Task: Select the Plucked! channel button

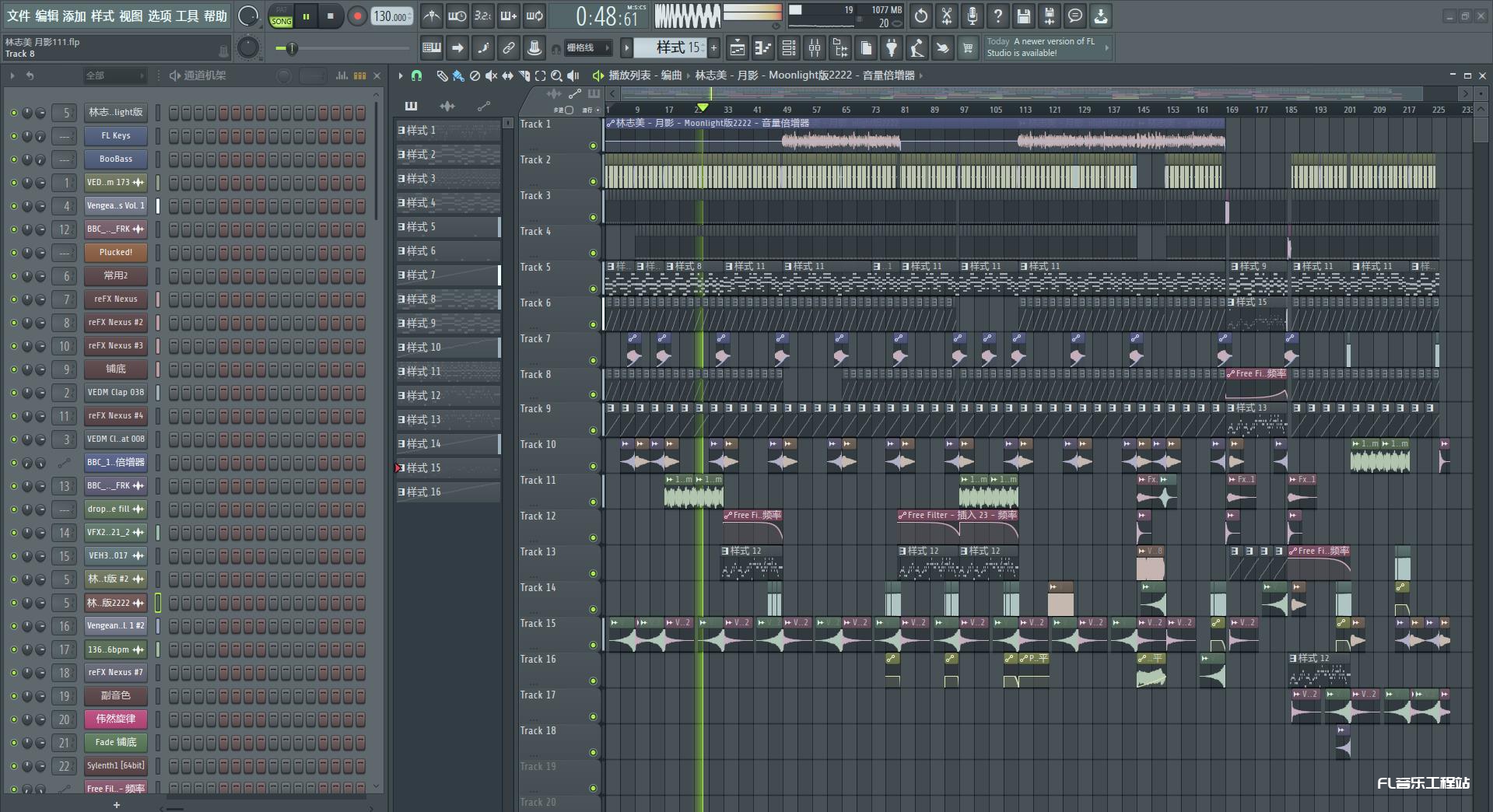Action: coord(116,253)
